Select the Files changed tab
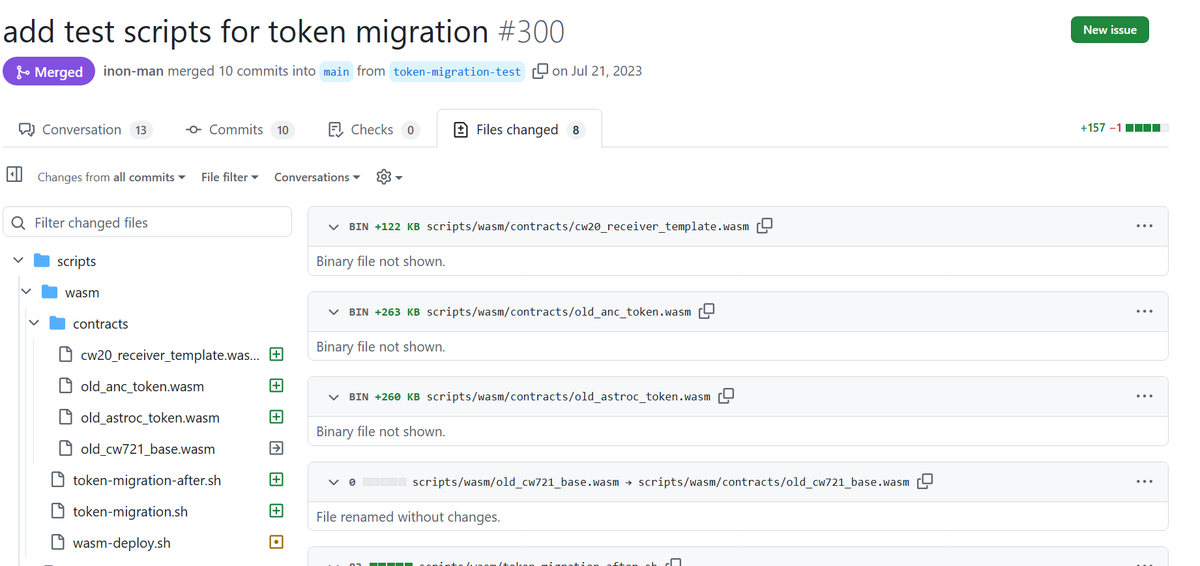Screen dimensions: 1200x566 519,129
